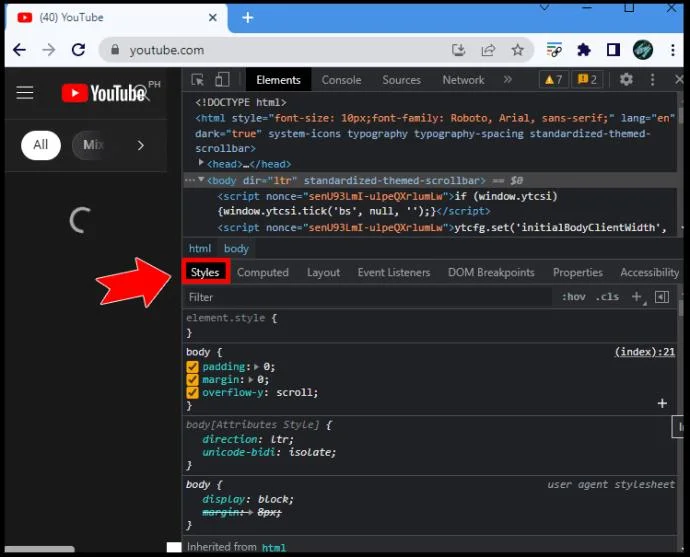Screen dimensions: 690x557
Task: Open DevTools settings gear
Action: [x=626, y=80]
